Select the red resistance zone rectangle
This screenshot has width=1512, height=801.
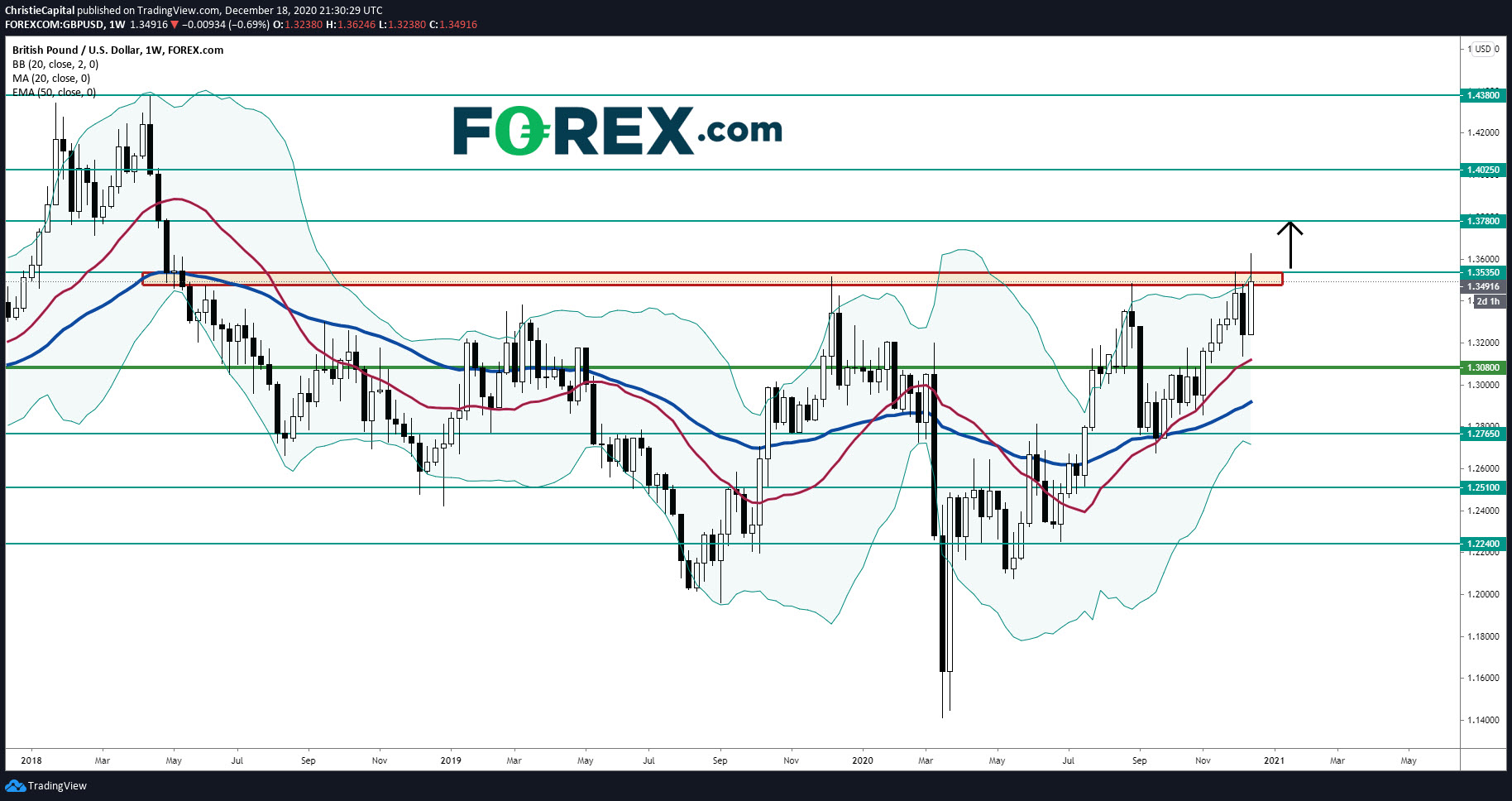tap(711, 279)
